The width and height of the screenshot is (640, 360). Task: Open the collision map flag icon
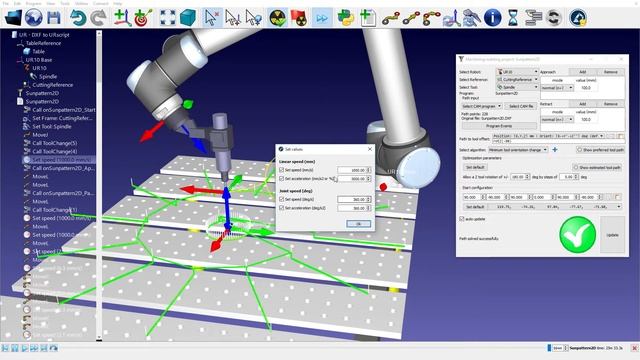click(298, 18)
